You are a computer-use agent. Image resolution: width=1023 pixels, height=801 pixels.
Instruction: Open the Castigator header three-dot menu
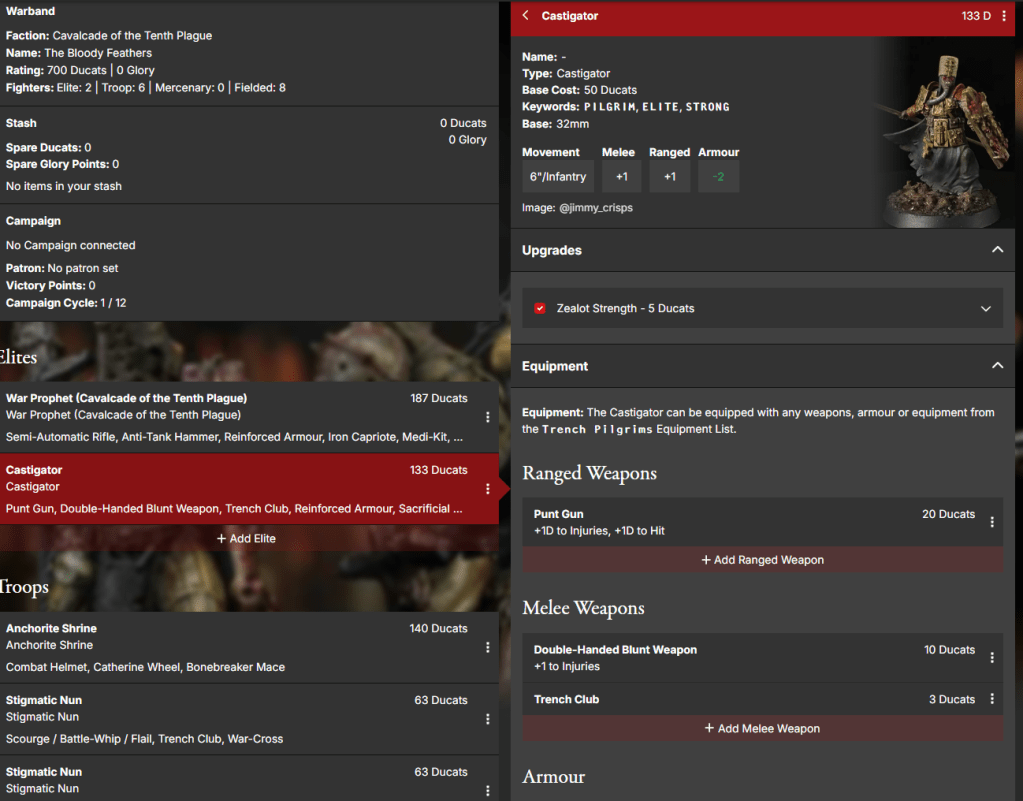click(x=1005, y=16)
